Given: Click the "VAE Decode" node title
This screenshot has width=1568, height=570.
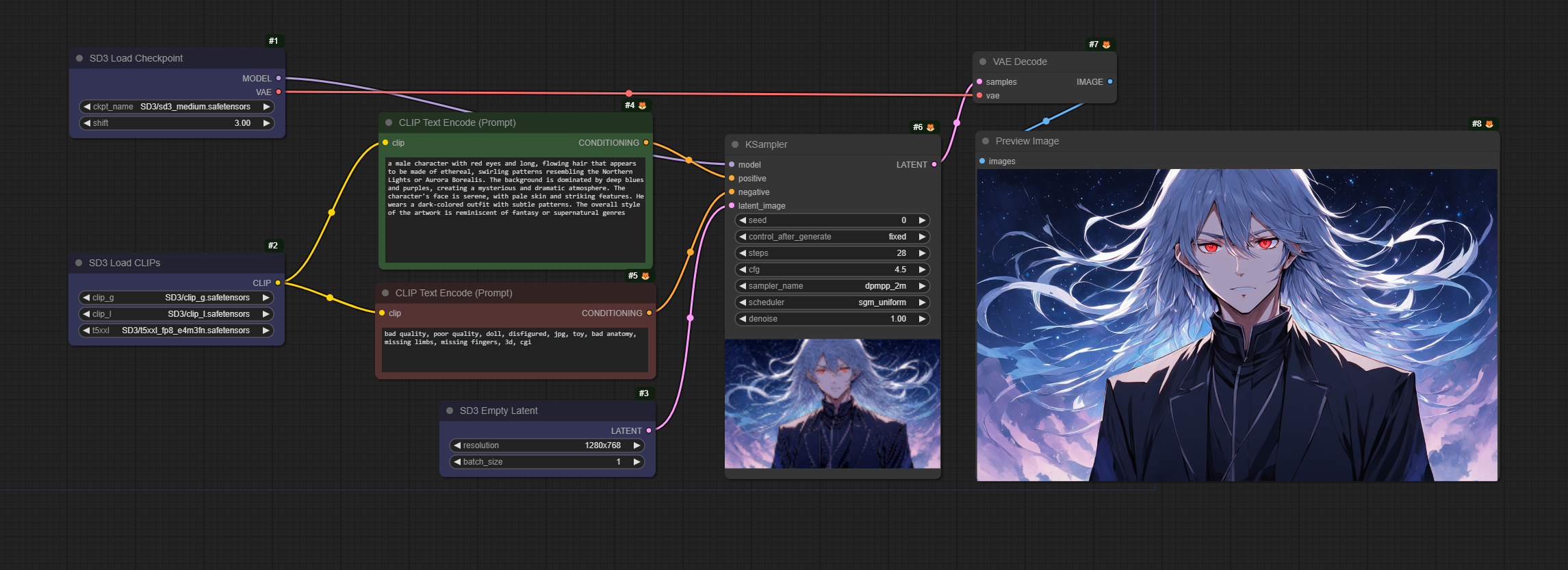Looking at the screenshot, I should [x=1020, y=62].
